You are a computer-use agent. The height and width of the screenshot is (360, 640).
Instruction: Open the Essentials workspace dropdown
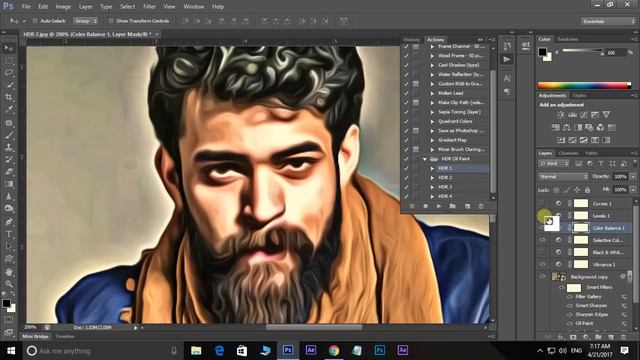click(x=608, y=21)
